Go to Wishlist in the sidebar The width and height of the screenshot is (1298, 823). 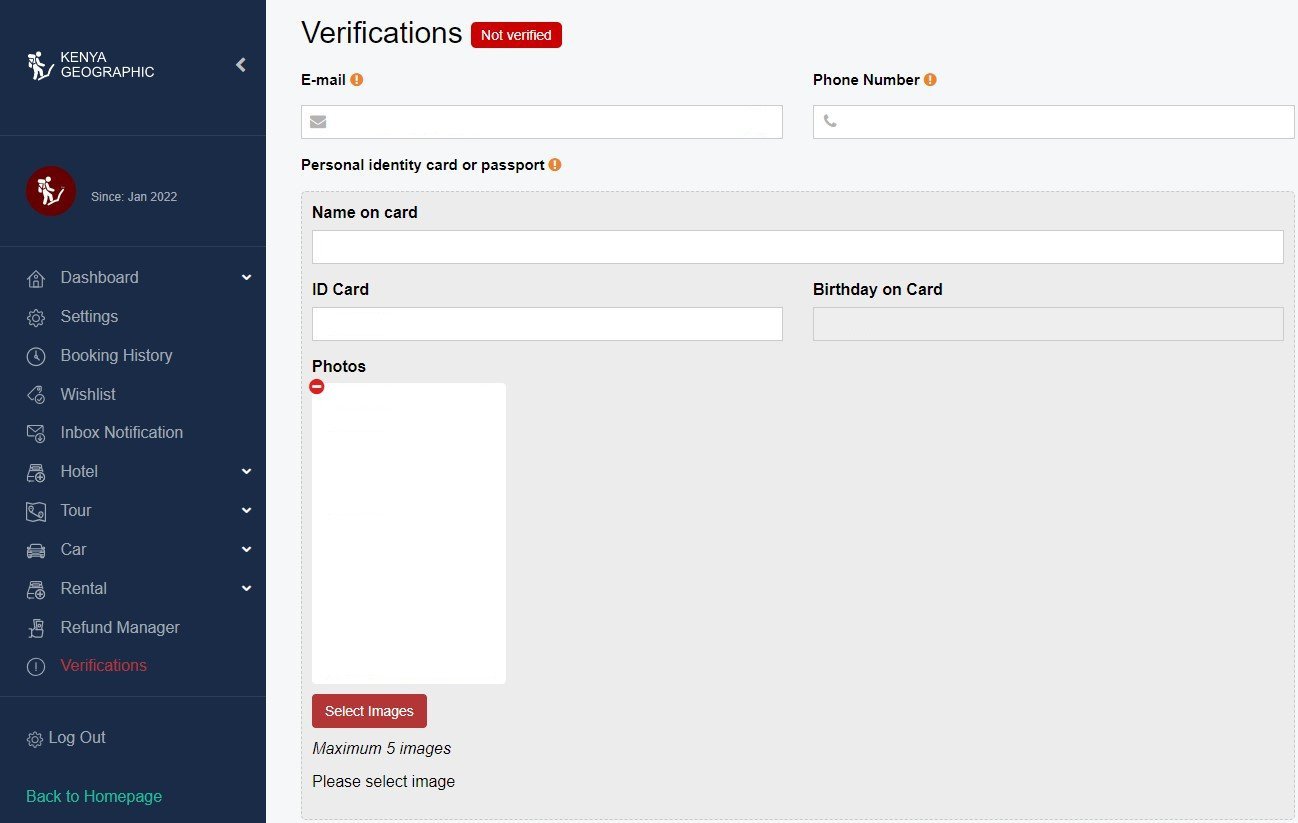pos(88,395)
